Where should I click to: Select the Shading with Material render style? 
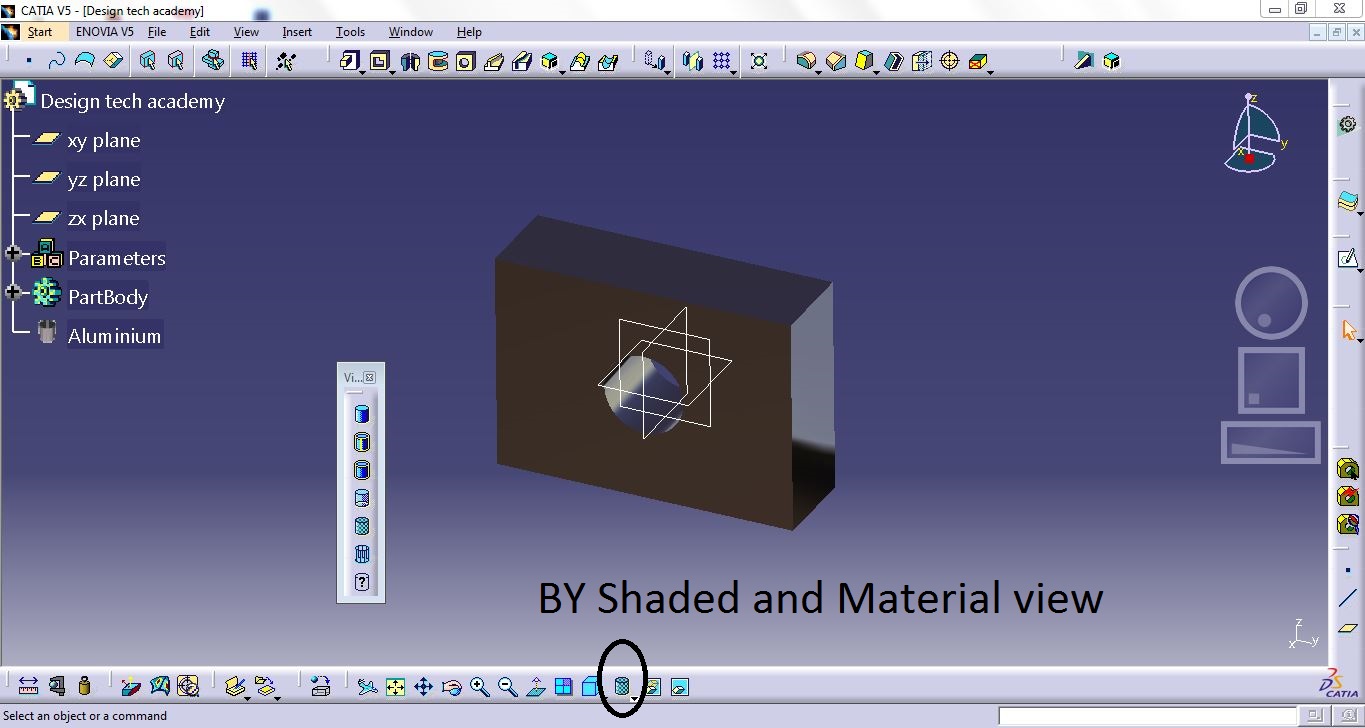(624, 687)
